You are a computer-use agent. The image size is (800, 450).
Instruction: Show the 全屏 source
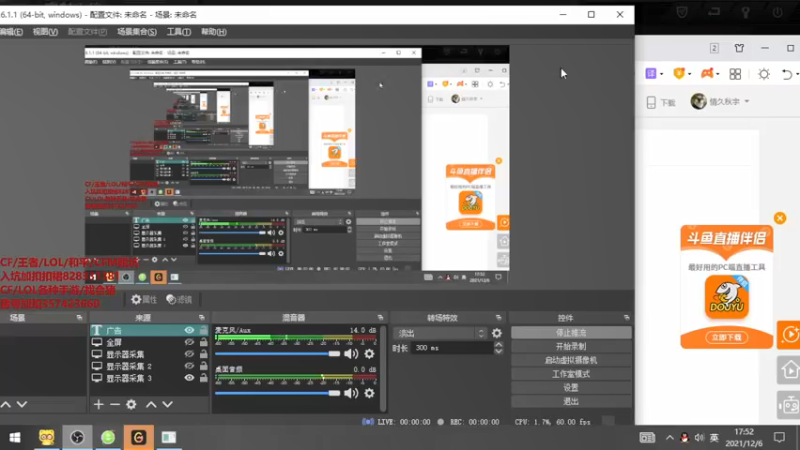pyautogui.click(x=189, y=342)
